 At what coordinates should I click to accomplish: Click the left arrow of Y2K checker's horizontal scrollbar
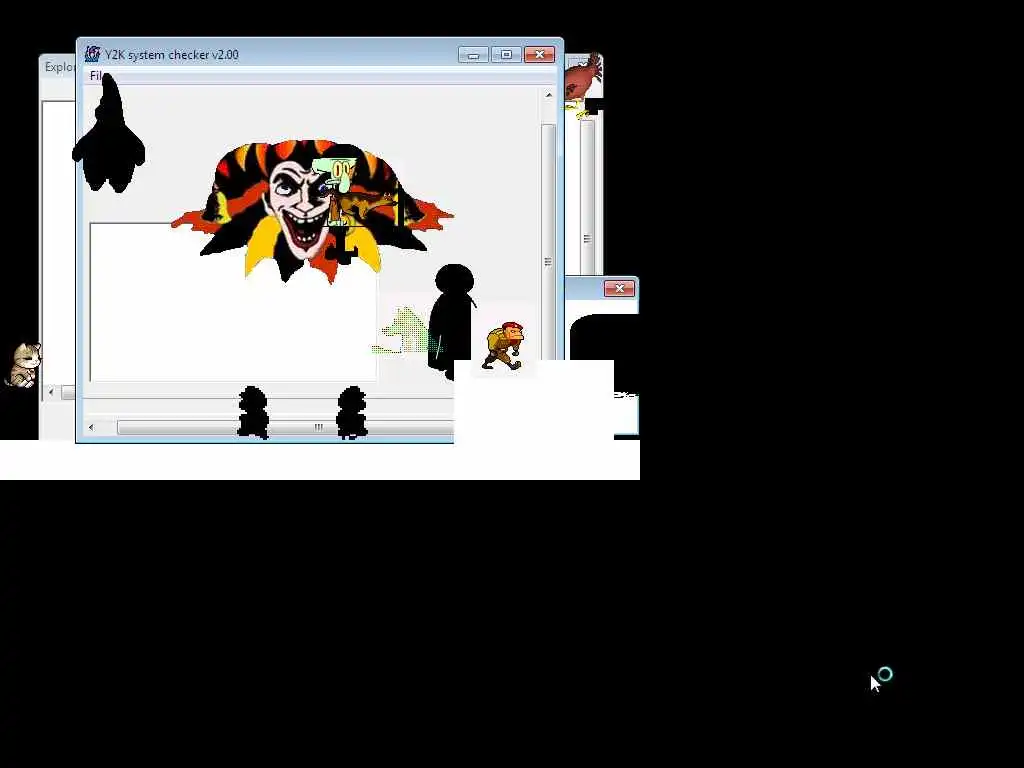(91, 427)
